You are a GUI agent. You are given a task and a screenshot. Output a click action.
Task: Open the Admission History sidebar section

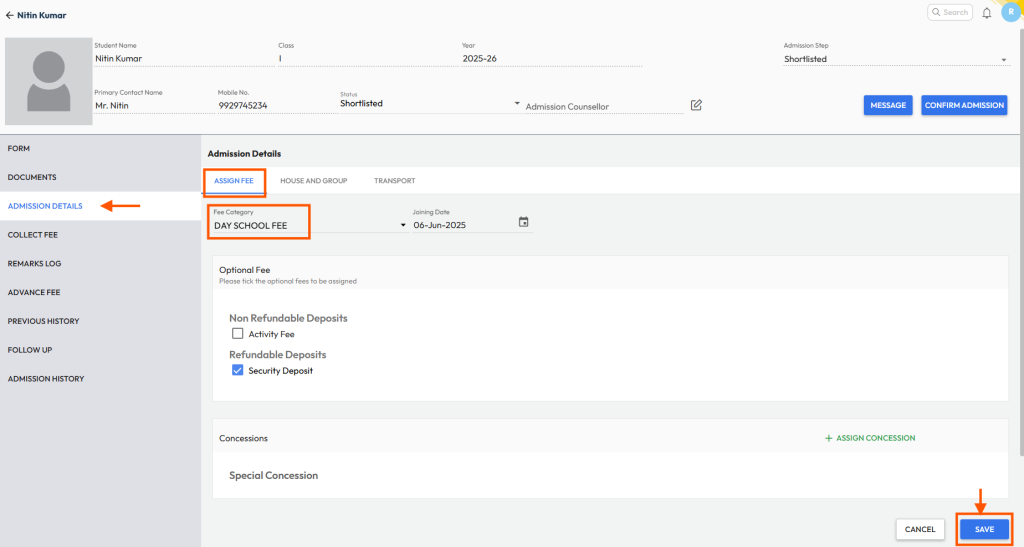pos(101,378)
